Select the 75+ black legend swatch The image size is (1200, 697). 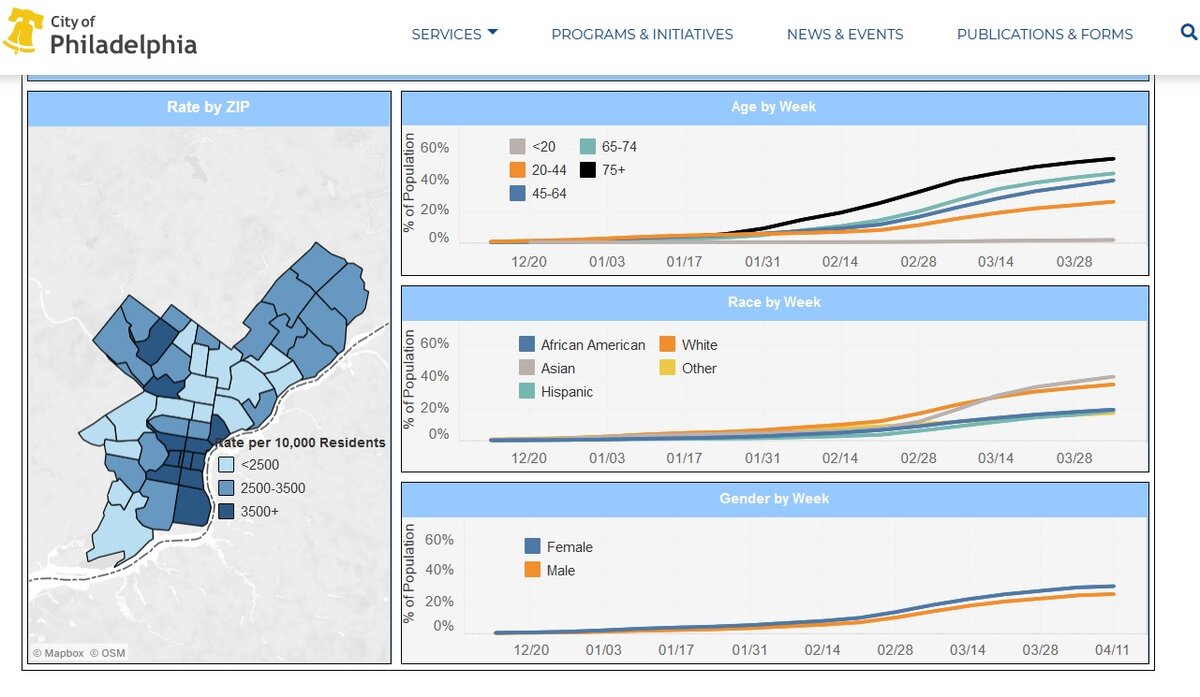coord(588,170)
